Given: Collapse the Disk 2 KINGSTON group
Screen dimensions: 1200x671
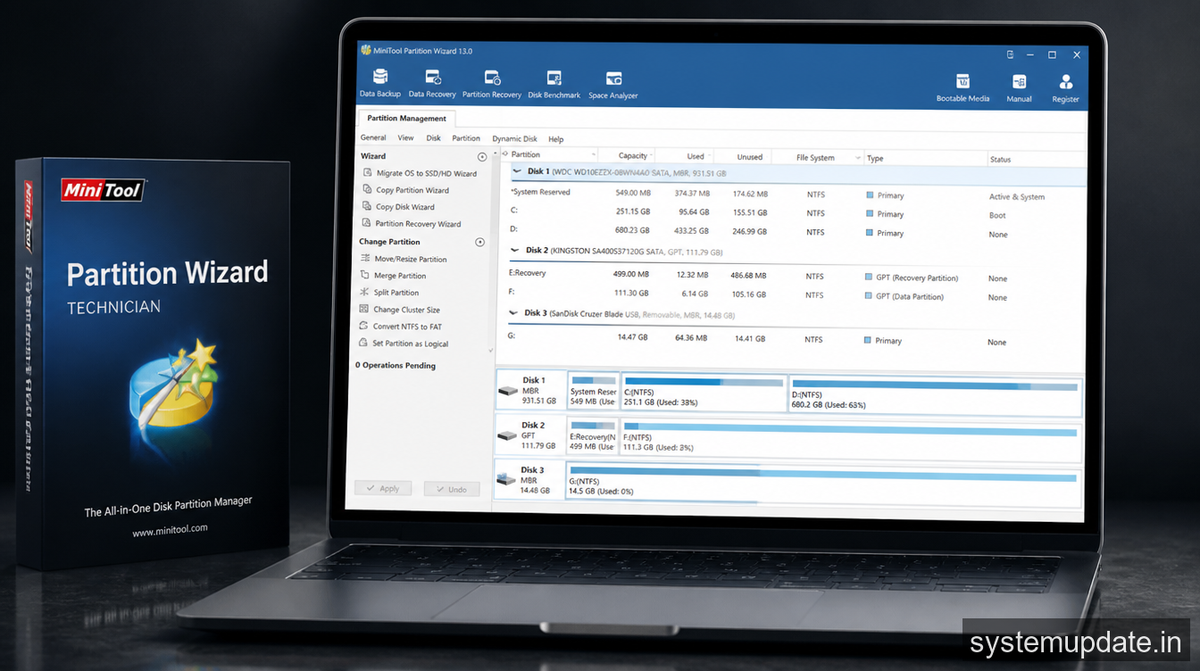Looking at the screenshot, I should tap(515, 251).
